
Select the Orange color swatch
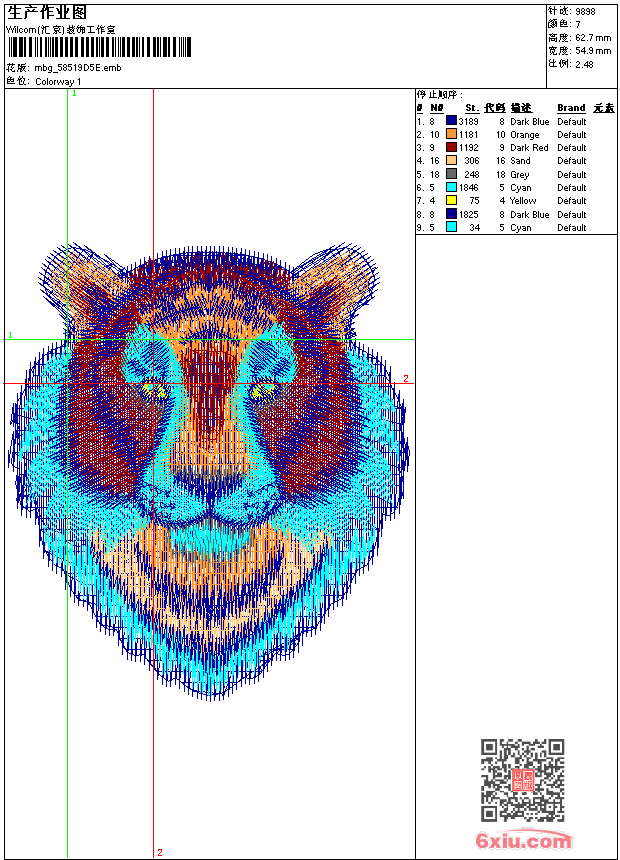451,135
